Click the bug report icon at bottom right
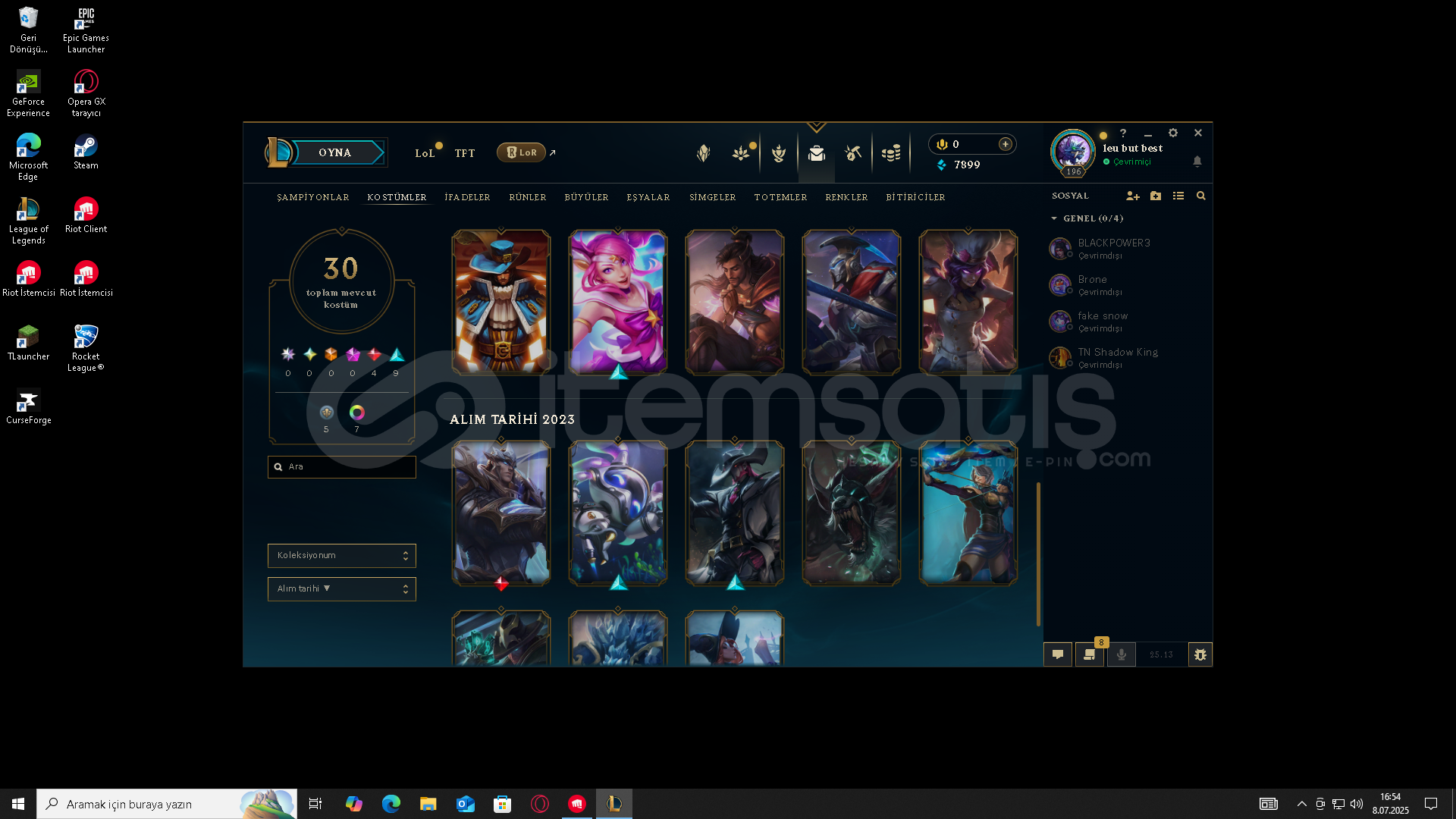Screen dimensions: 1456x819 tap(1200, 654)
